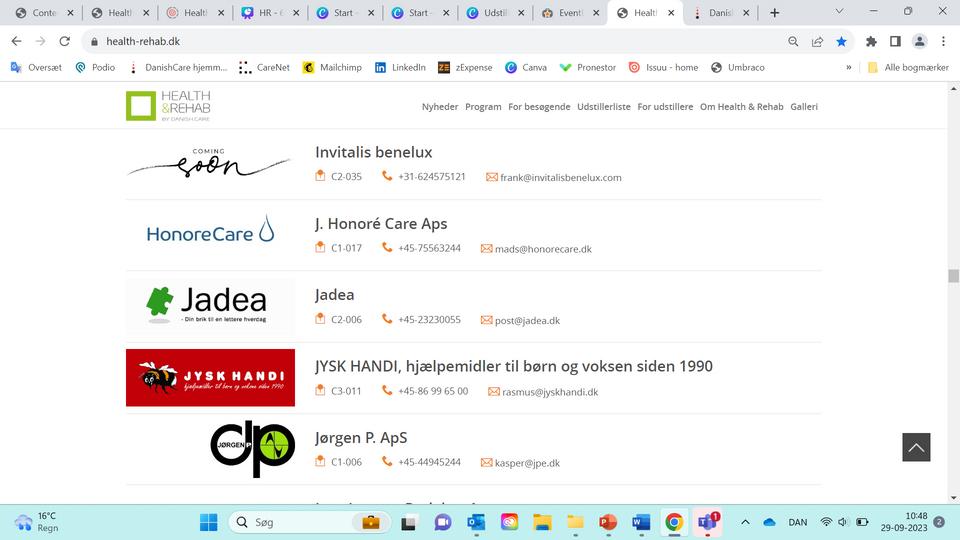Open the Chrome three-dot menu
The height and width of the screenshot is (540, 960).
coord(943,41)
